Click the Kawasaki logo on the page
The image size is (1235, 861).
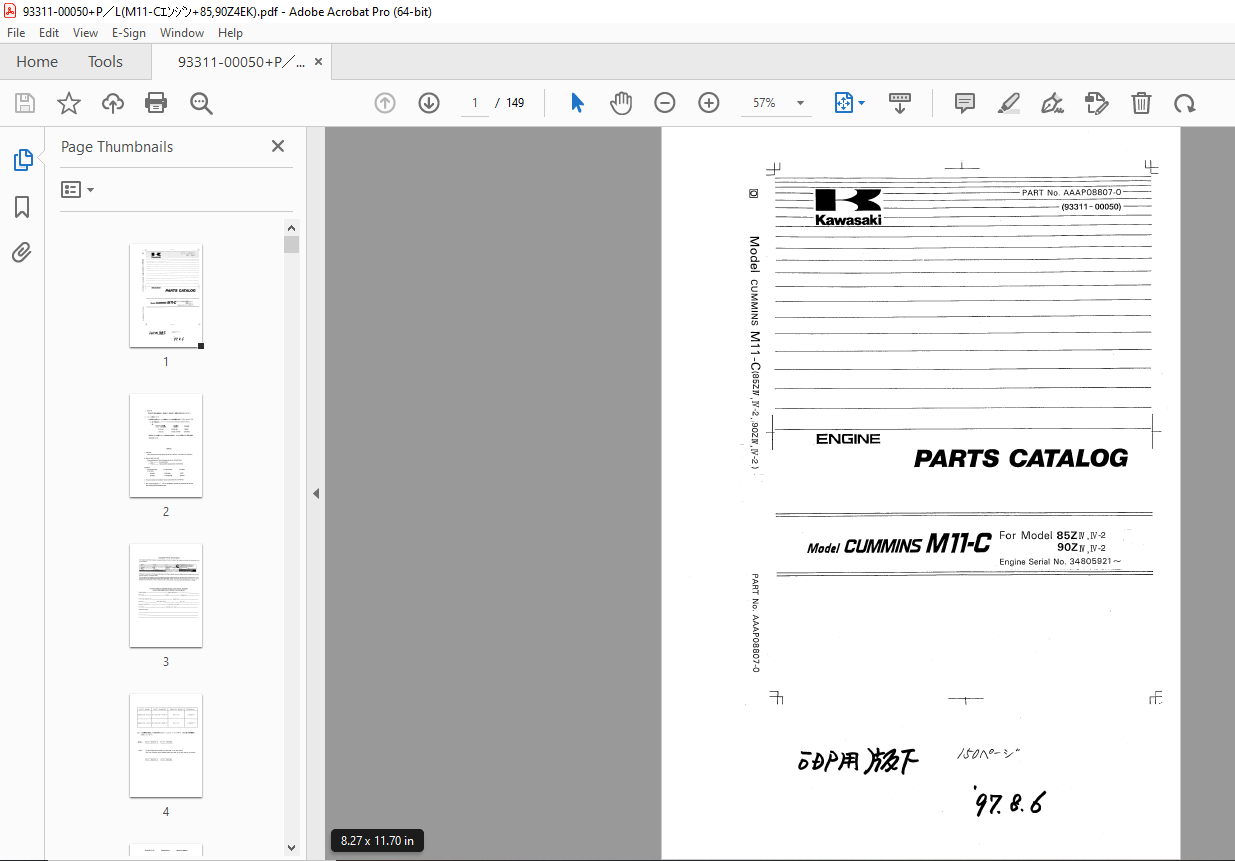point(848,207)
